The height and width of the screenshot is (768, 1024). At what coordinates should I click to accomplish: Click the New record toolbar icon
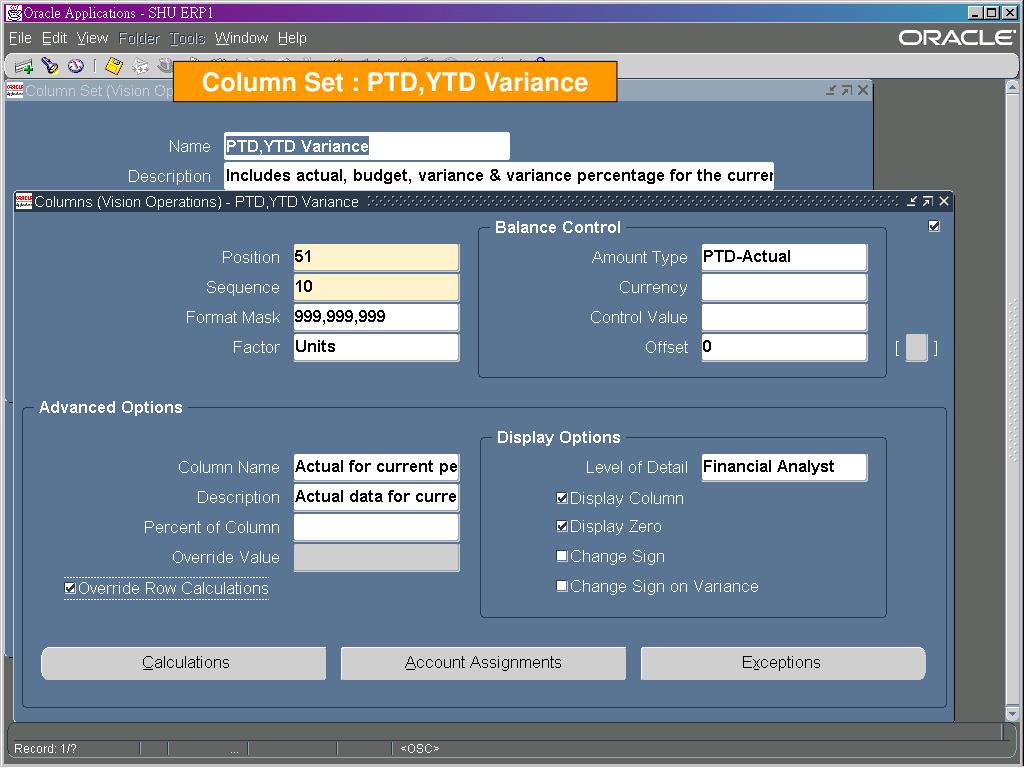tap(24, 66)
